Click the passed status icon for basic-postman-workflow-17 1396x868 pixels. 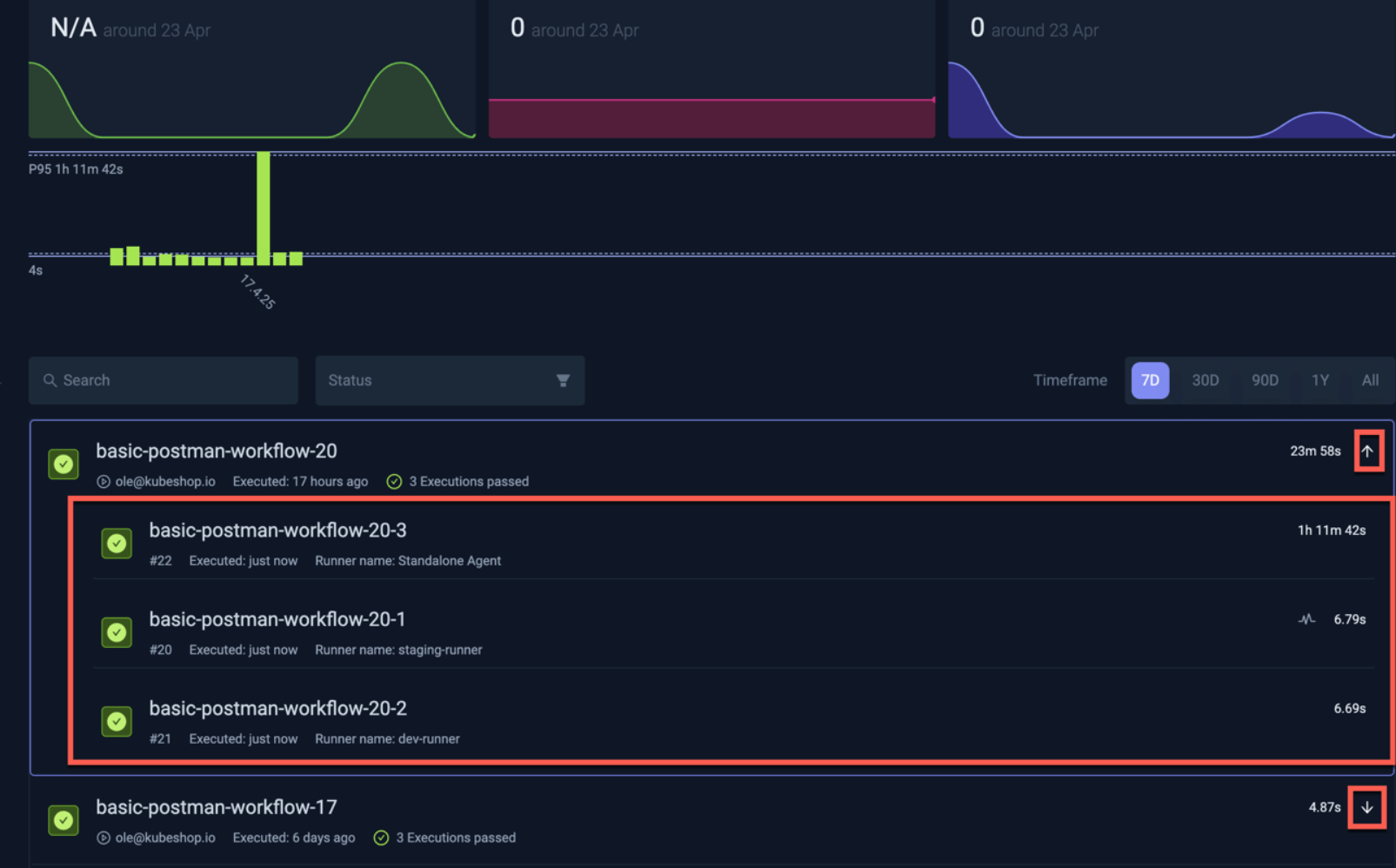click(x=63, y=819)
